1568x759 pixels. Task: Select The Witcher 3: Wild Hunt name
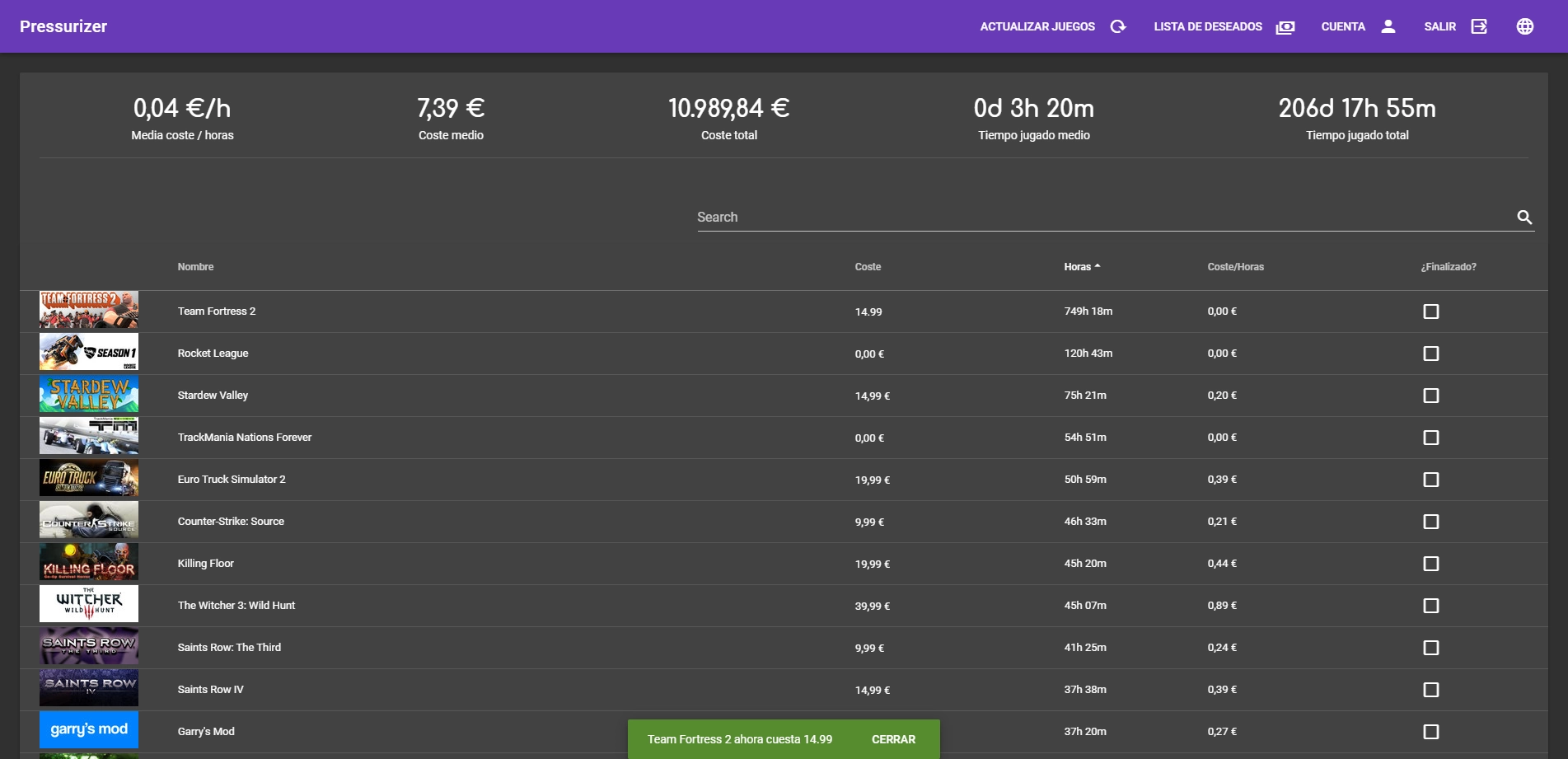236,606
